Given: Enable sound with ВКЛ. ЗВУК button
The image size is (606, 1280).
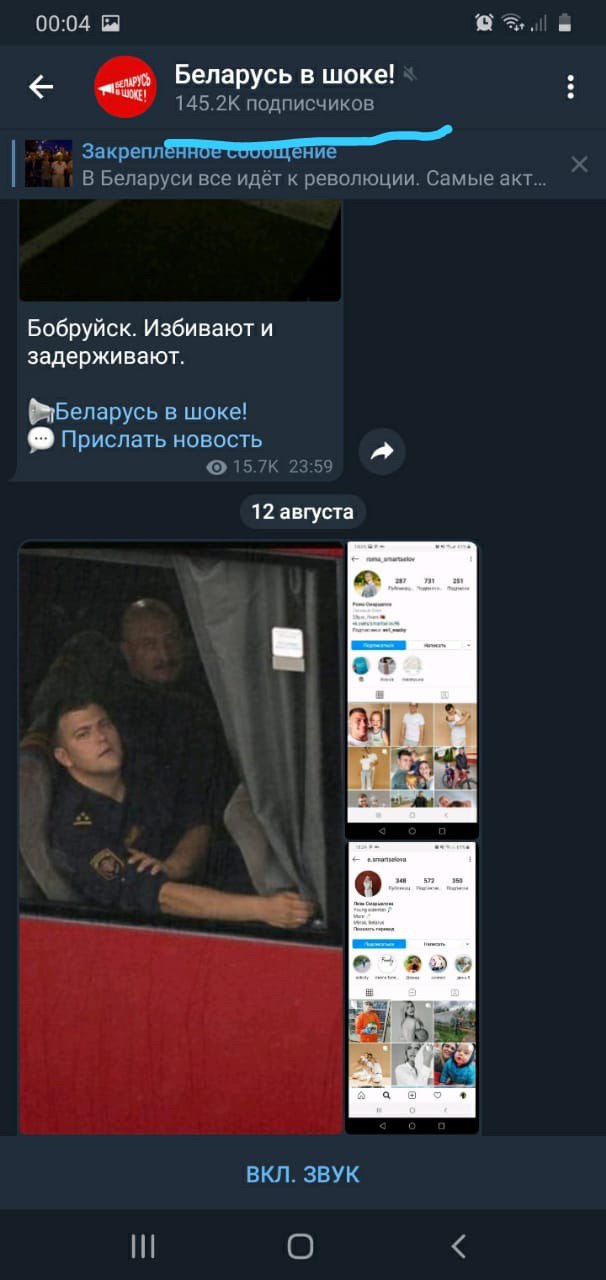Looking at the screenshot, I should pos(303,1174).
